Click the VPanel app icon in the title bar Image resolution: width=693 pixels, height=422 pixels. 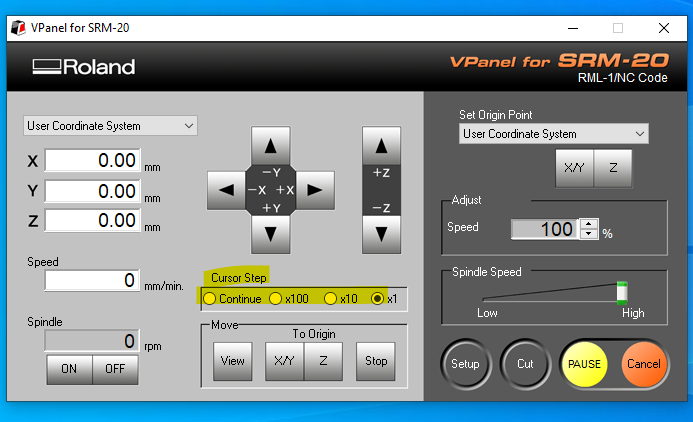coord(18,28)
